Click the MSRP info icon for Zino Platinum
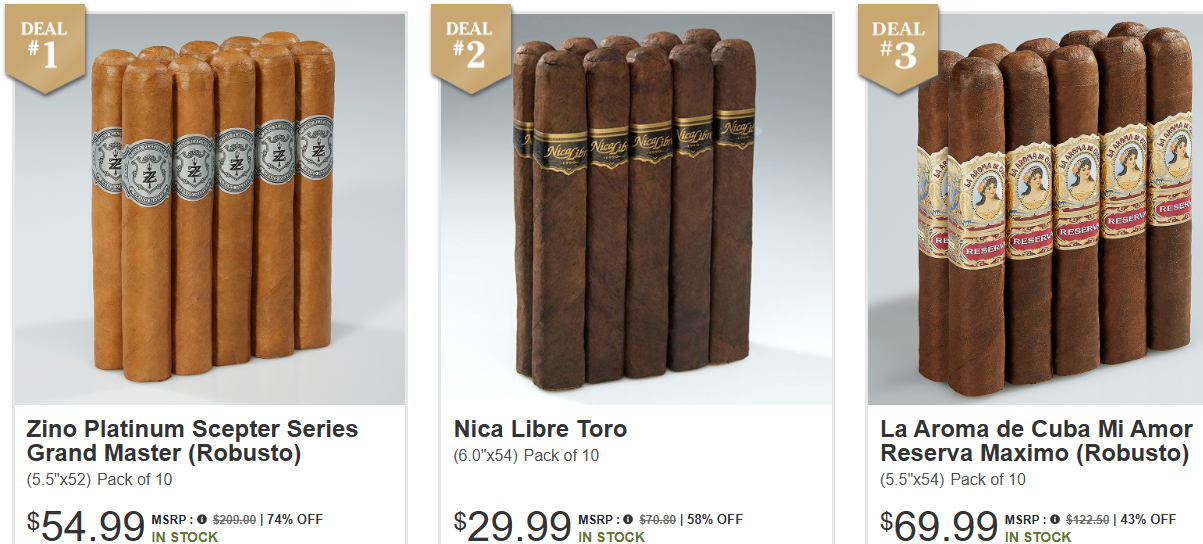Image resolution: width=1203 pixels, height=544 pixels. coord(202,520)
